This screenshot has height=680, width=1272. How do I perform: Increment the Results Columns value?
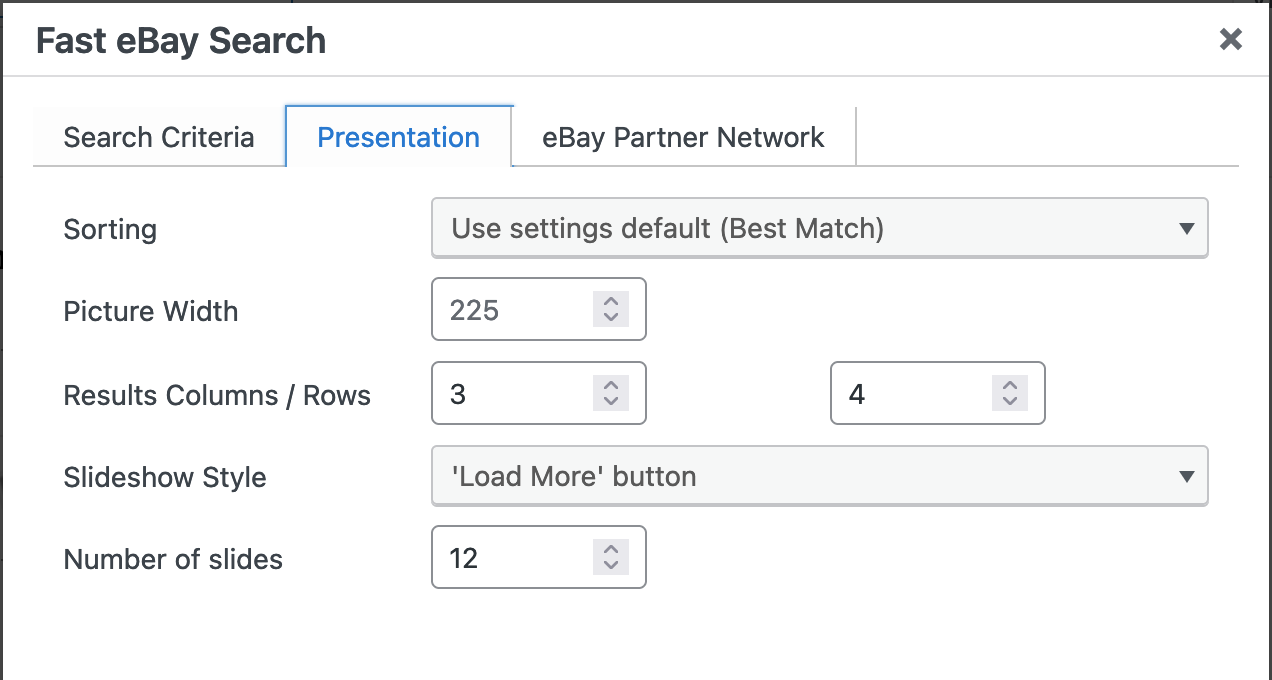[610, 385]
